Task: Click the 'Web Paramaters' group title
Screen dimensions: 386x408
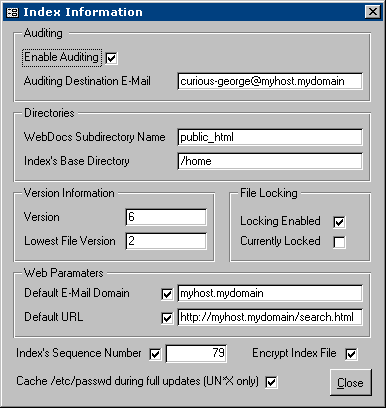Action: tap(64, 273)
